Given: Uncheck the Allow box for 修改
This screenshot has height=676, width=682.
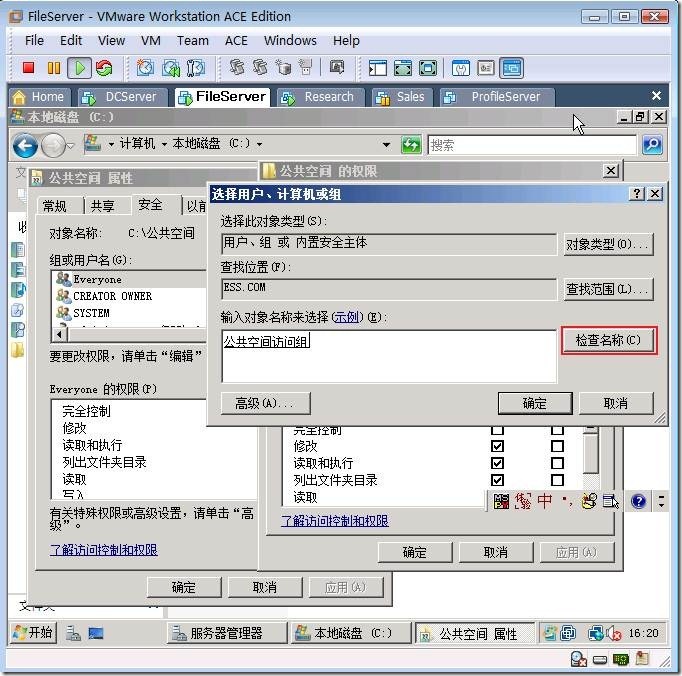Looking at the screenshot, I should [497, 446].
